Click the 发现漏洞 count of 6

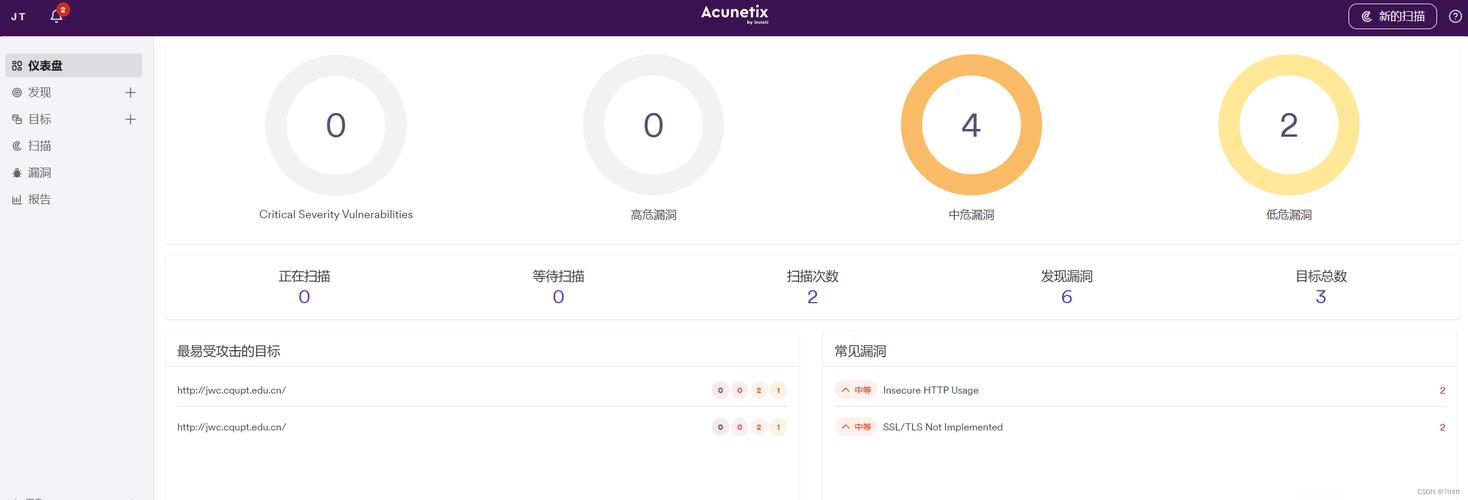click(1066, 297)
